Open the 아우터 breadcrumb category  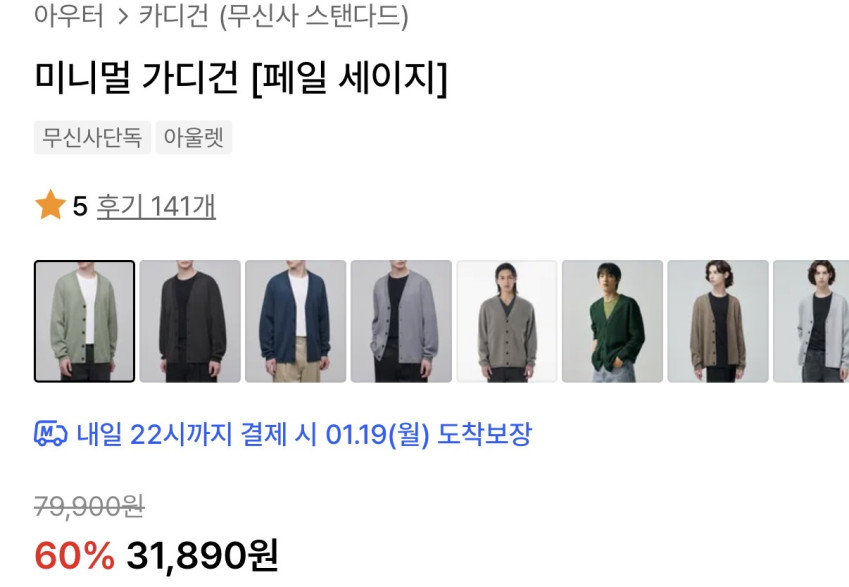(x=69, y=15)
